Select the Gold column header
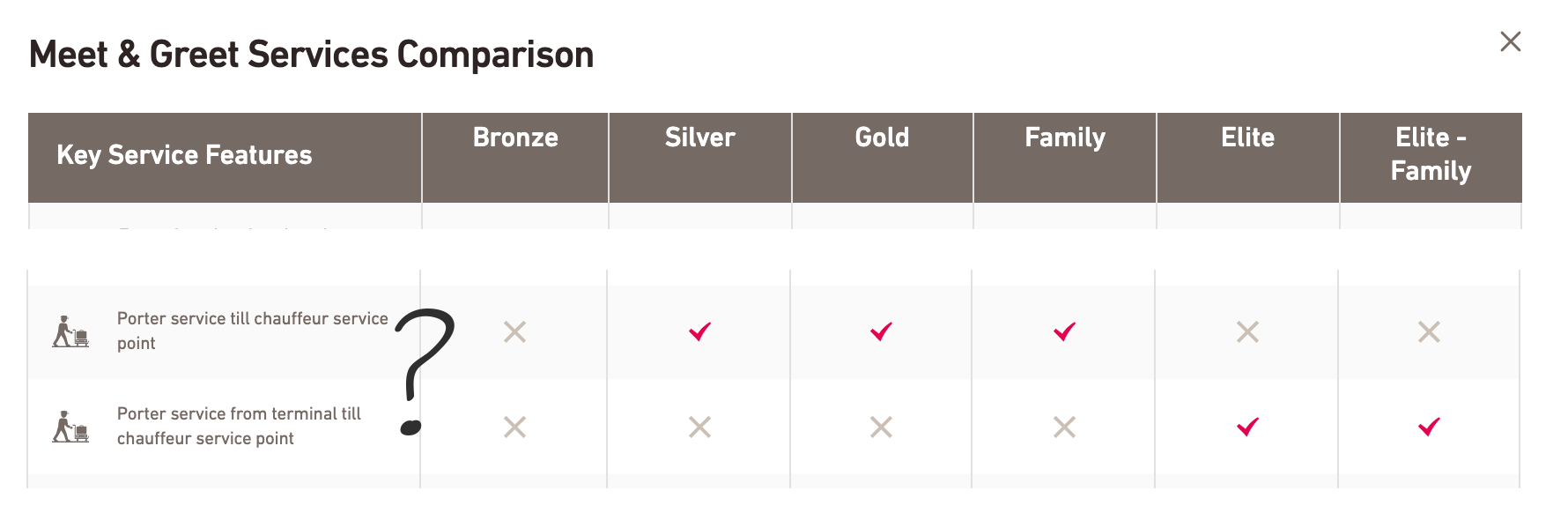 [882, 138]
